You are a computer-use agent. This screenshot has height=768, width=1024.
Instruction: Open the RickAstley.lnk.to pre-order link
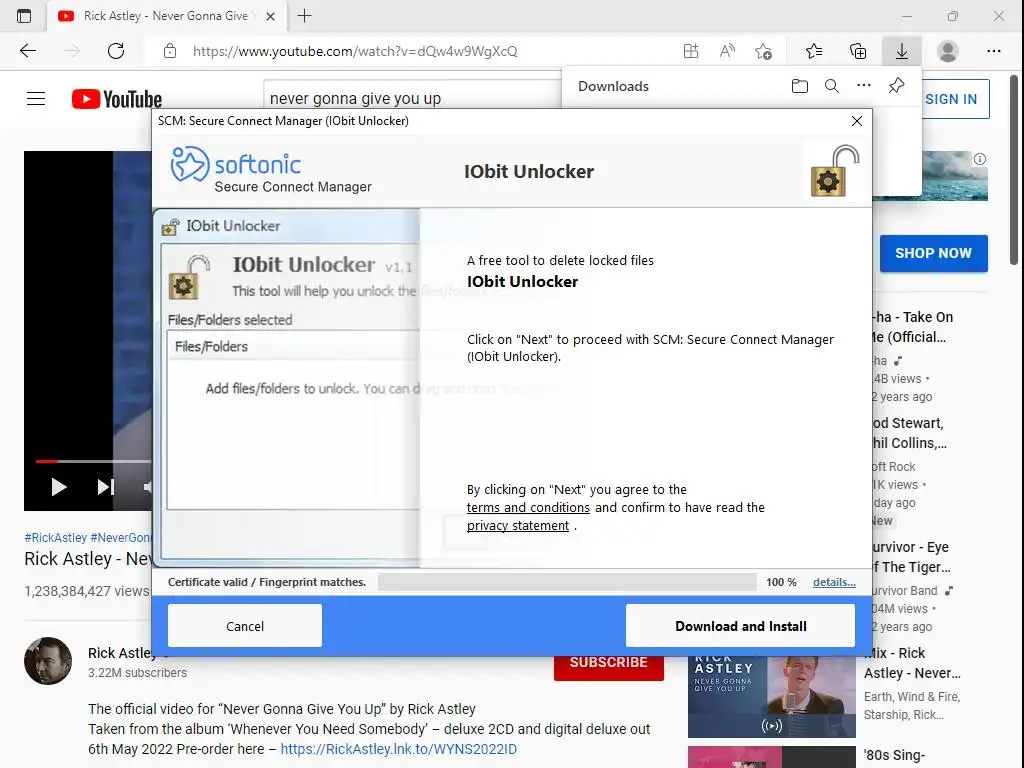(398, 749)
